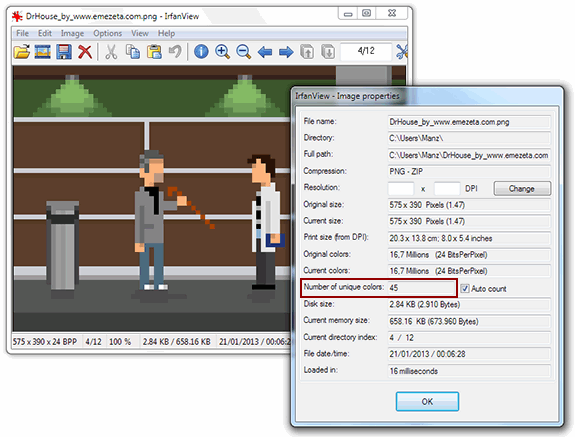Delete file using red X icon
The image size is (575, 437).
coord(85,52)
